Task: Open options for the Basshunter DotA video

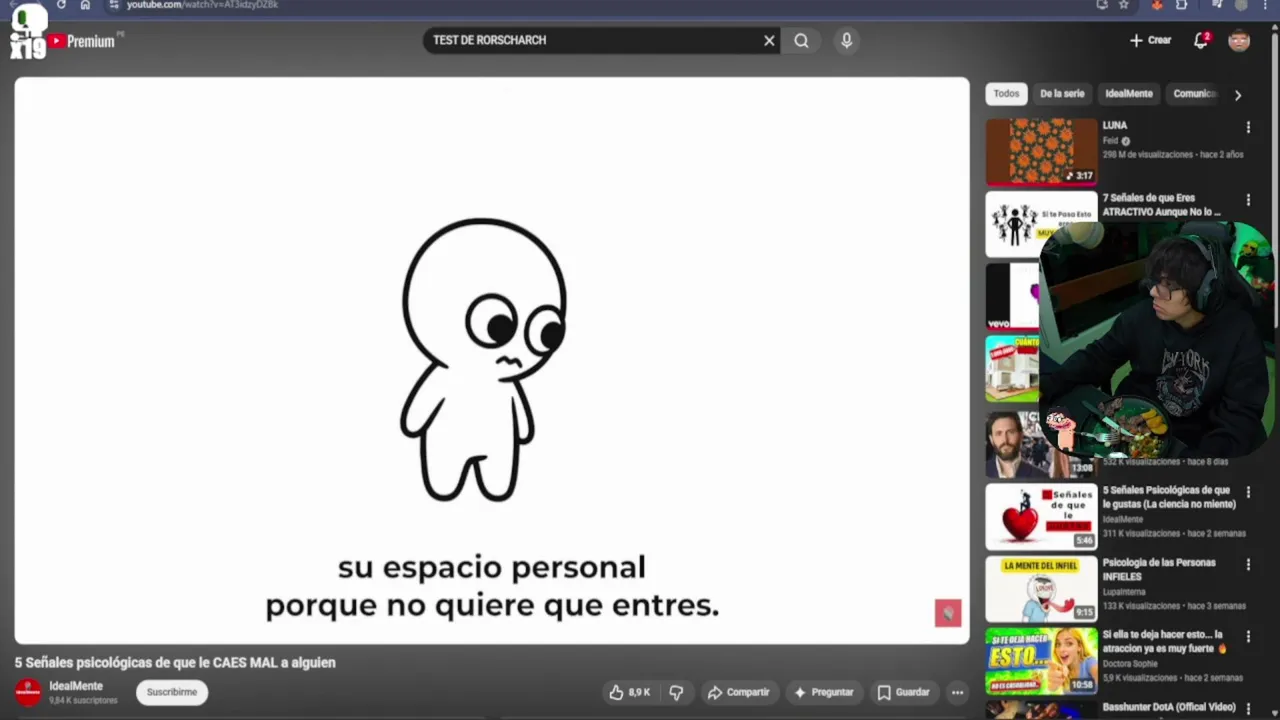Action: click(x=1248, y=709)
